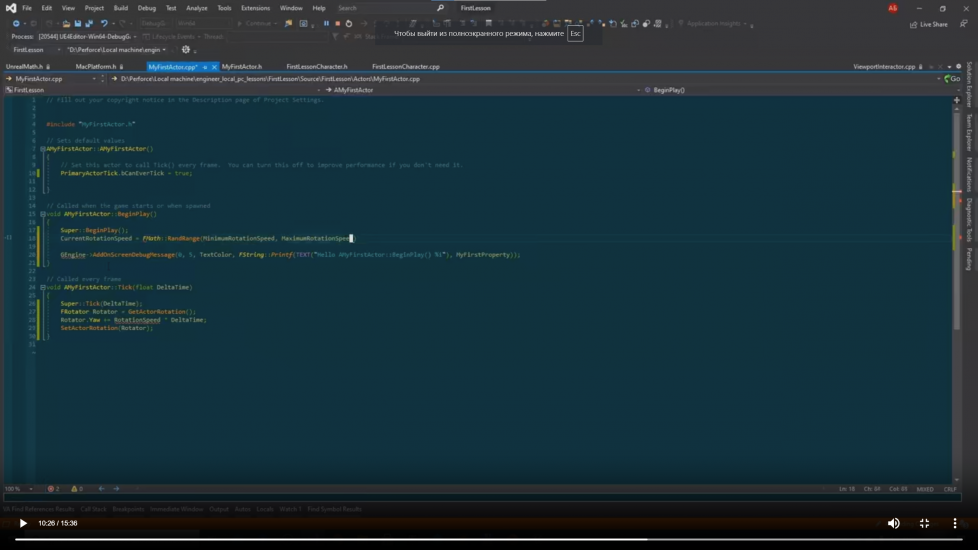Mute the video volume speaker
The height and width of the screenshot is (550, 978).
pos(894,523)
